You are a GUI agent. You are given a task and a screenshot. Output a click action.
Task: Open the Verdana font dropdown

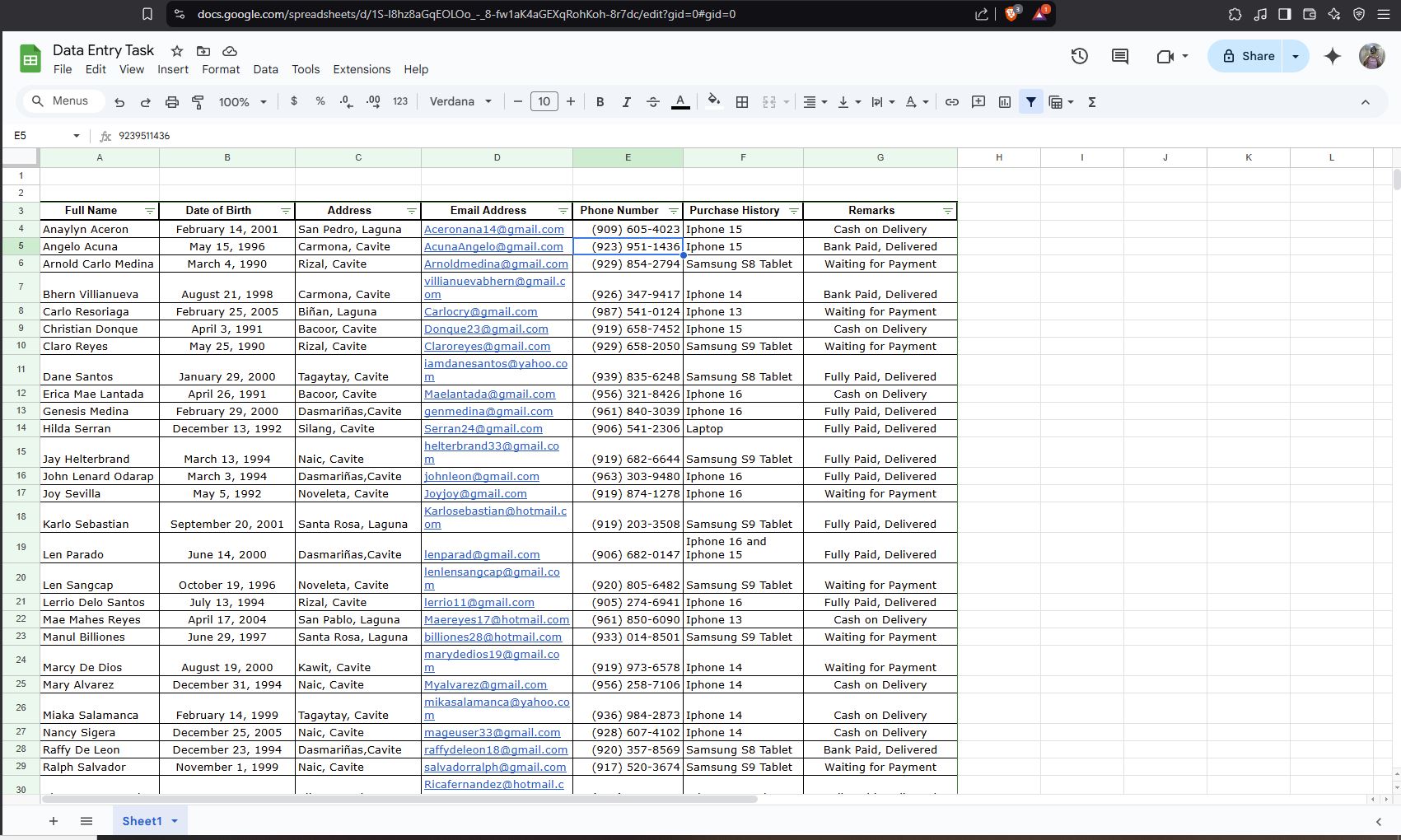tap(460, 102)
